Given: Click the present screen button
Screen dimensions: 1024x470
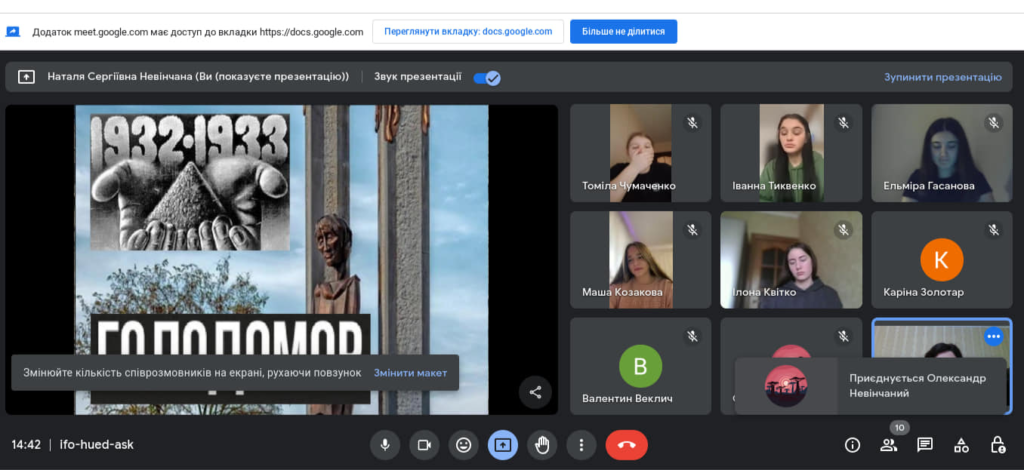Looking at the screenshot, I should [503, 445].
